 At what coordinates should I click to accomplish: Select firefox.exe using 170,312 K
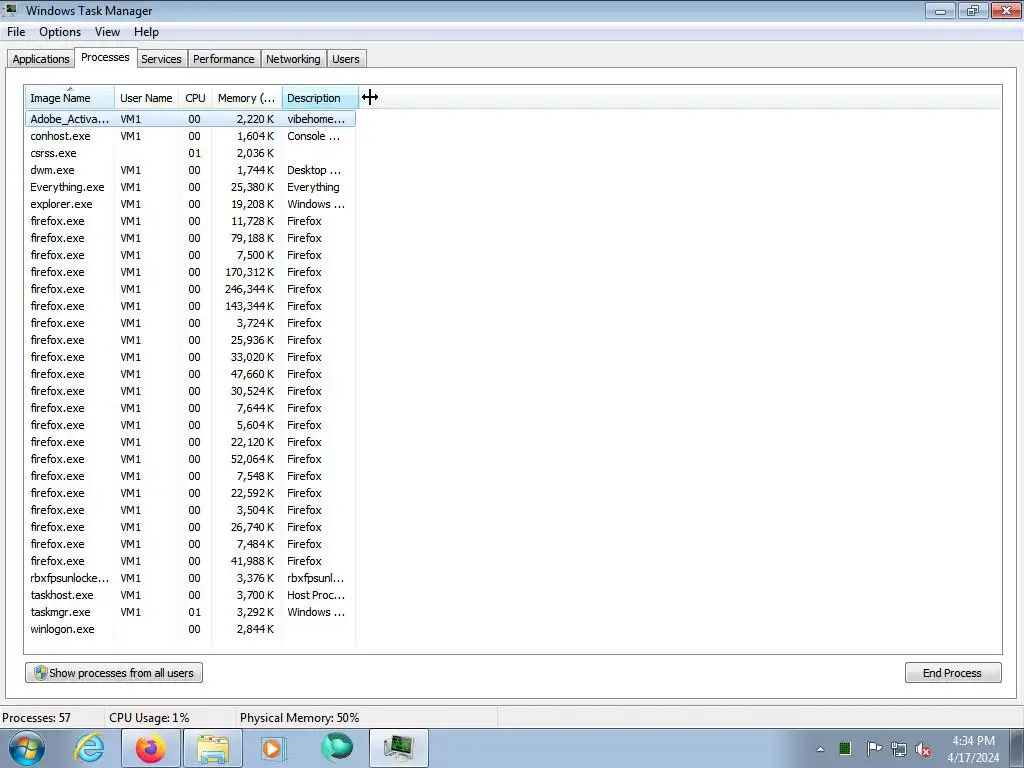click(191, 272)
